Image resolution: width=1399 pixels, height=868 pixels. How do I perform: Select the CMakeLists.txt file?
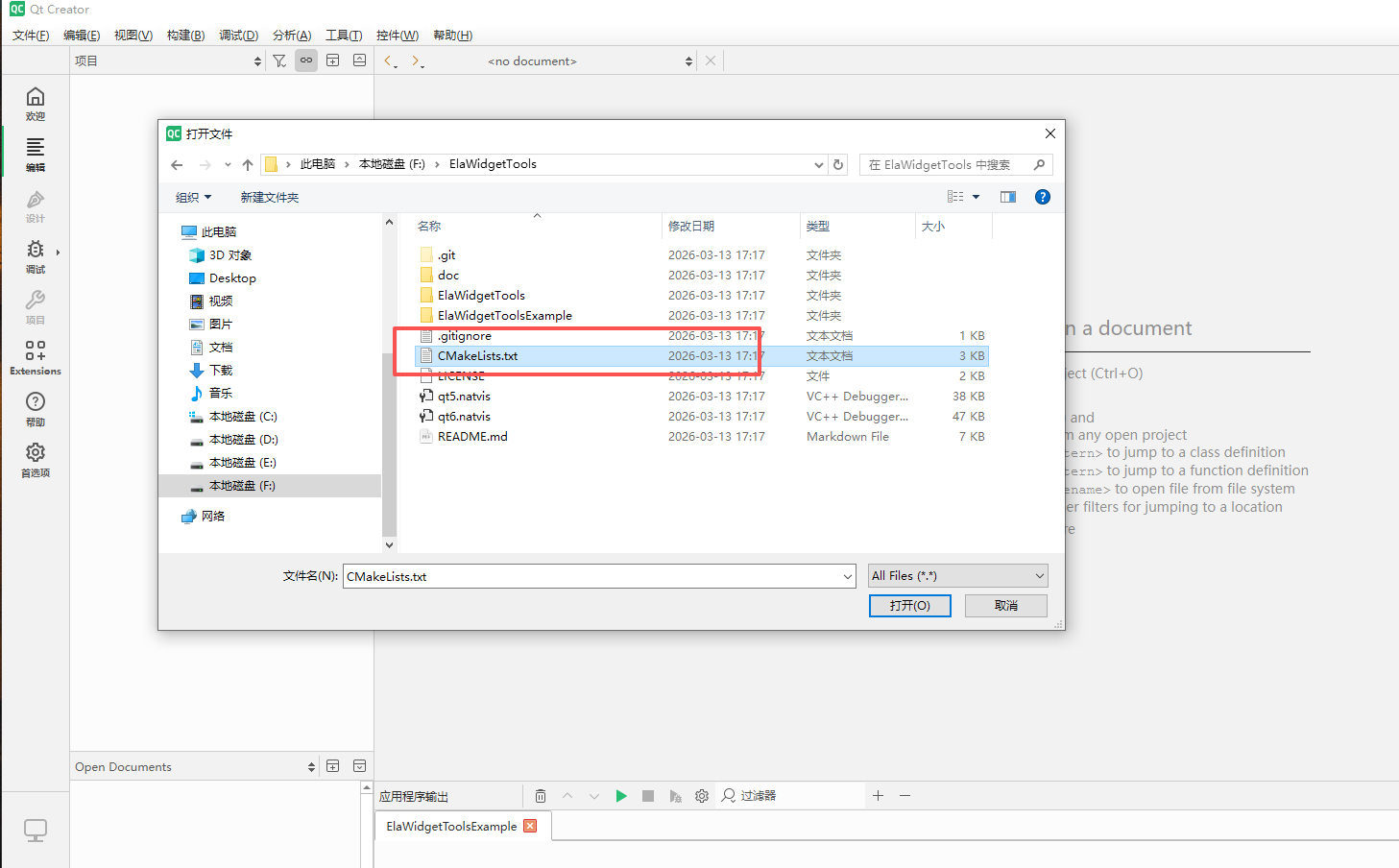(702, 356)
